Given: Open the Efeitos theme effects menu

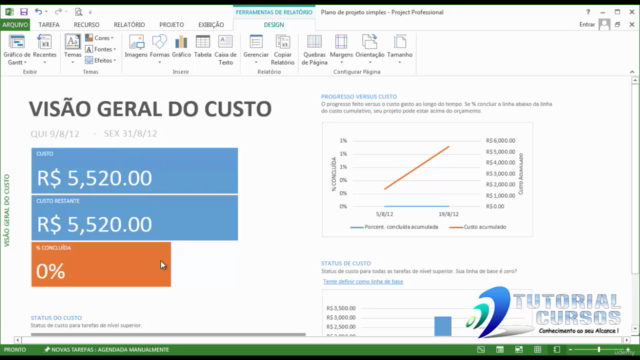Looking at the screenshot, I should click(100, 60).
